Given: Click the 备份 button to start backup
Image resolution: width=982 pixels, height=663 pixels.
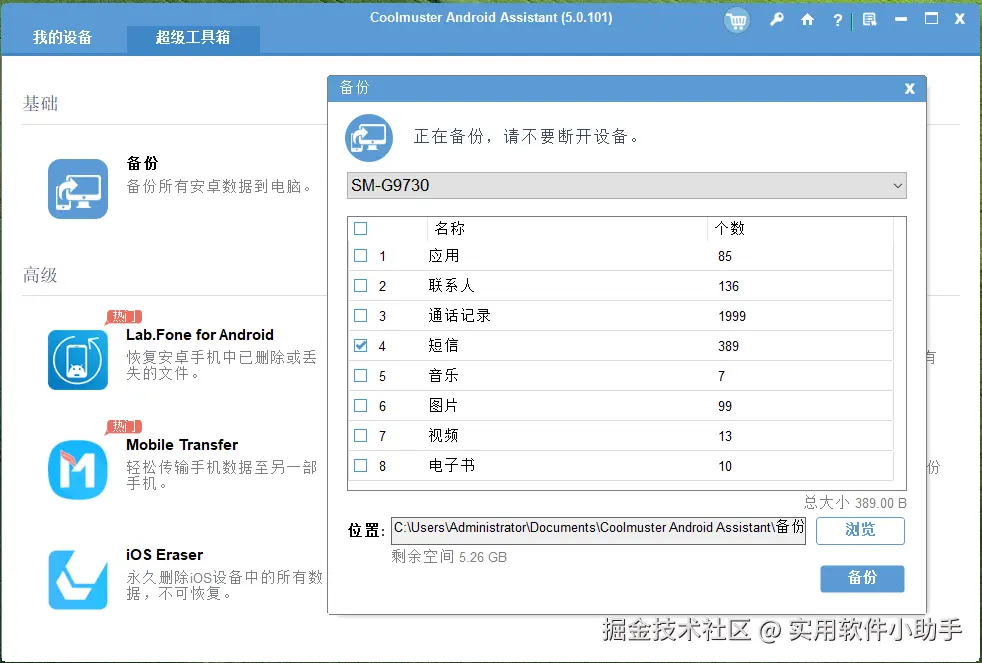Looking at the screenshot, I should click(x=861, y=578).
